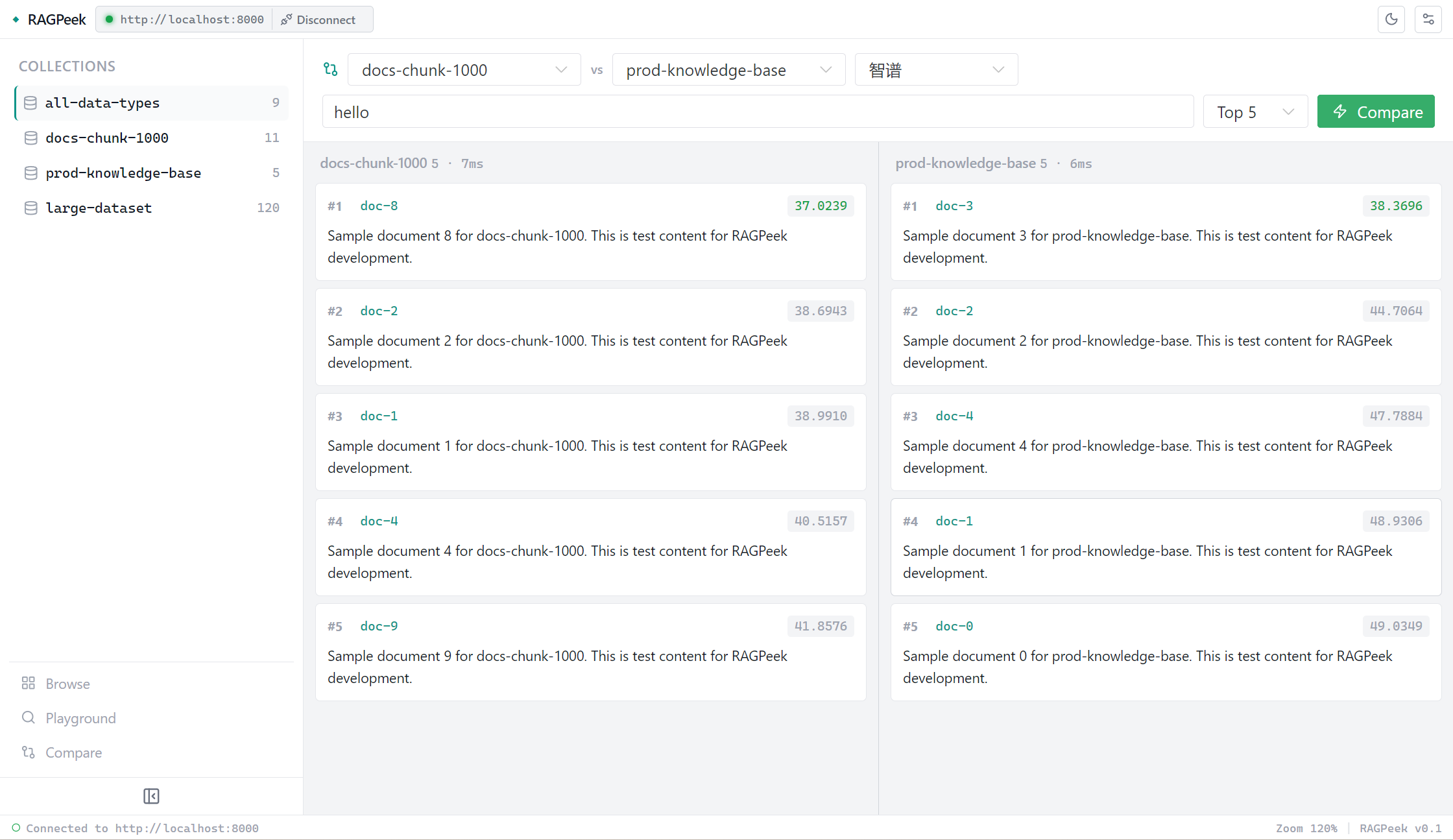
Task: Click doc-2 in docs-chunk-1000 results
Action: [x=379, y=311]
